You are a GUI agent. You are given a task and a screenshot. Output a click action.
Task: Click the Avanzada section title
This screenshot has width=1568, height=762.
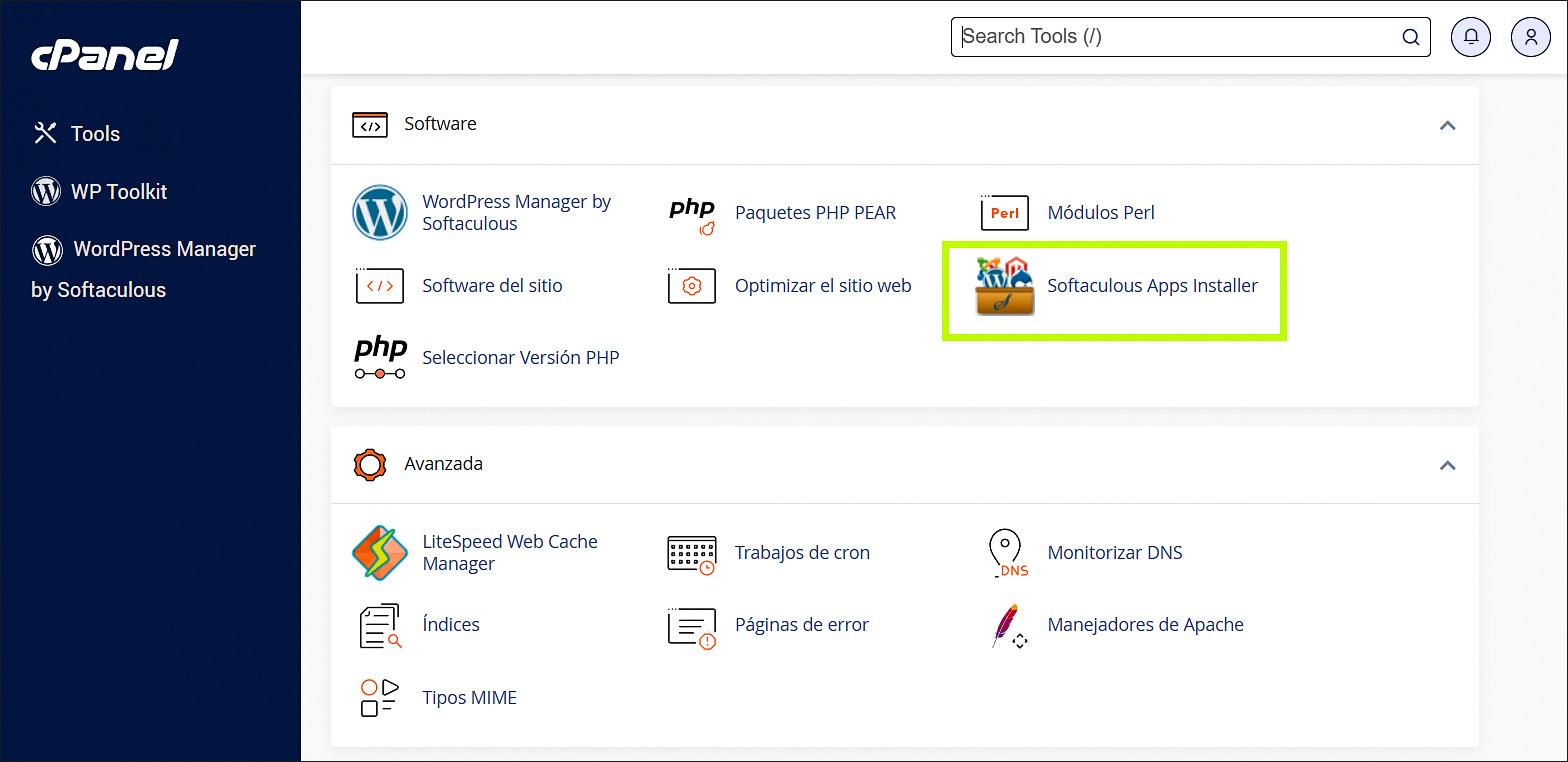point(443,464)
